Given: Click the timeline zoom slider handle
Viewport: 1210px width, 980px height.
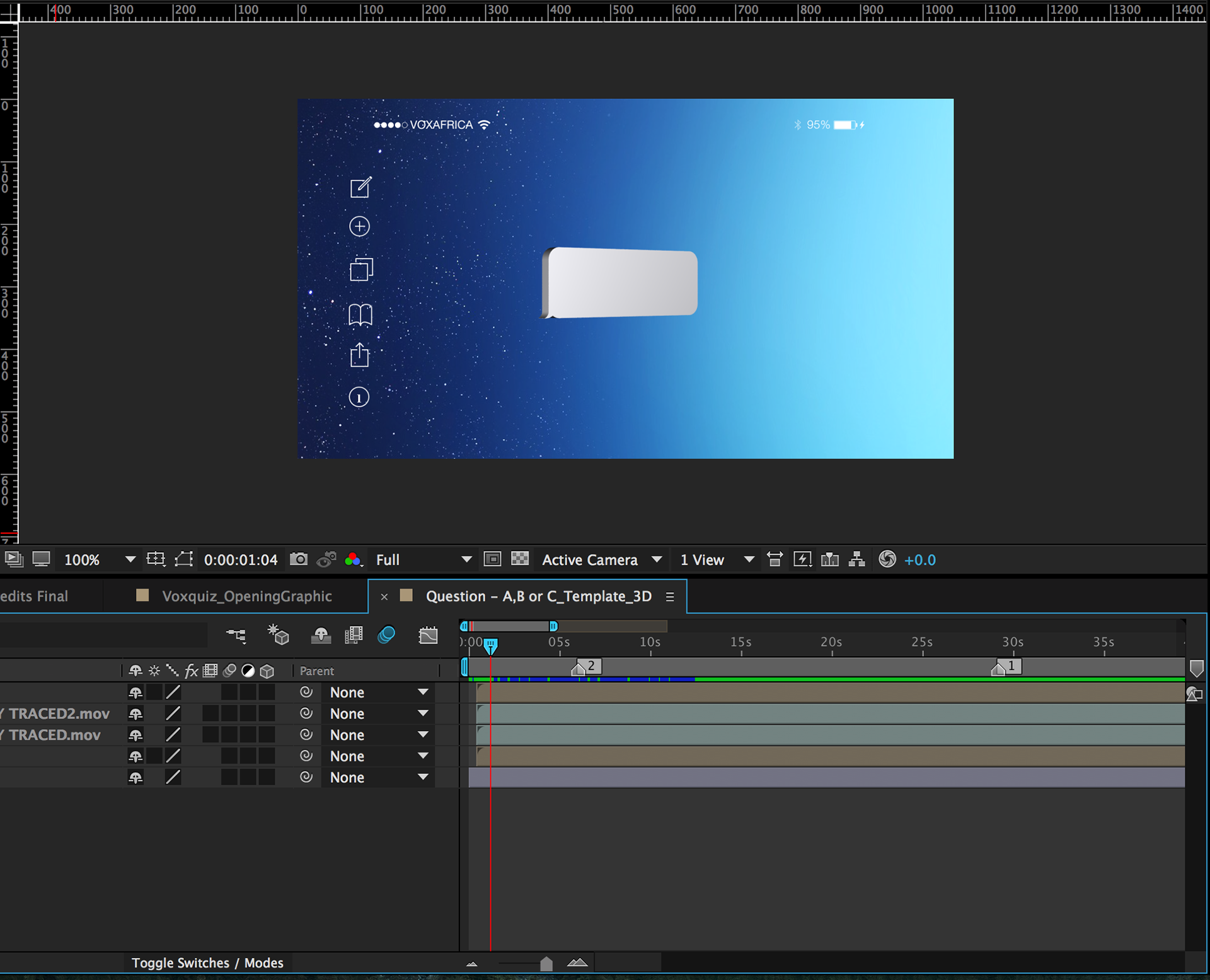Looking at the screenshot, I should coord(546,964).
